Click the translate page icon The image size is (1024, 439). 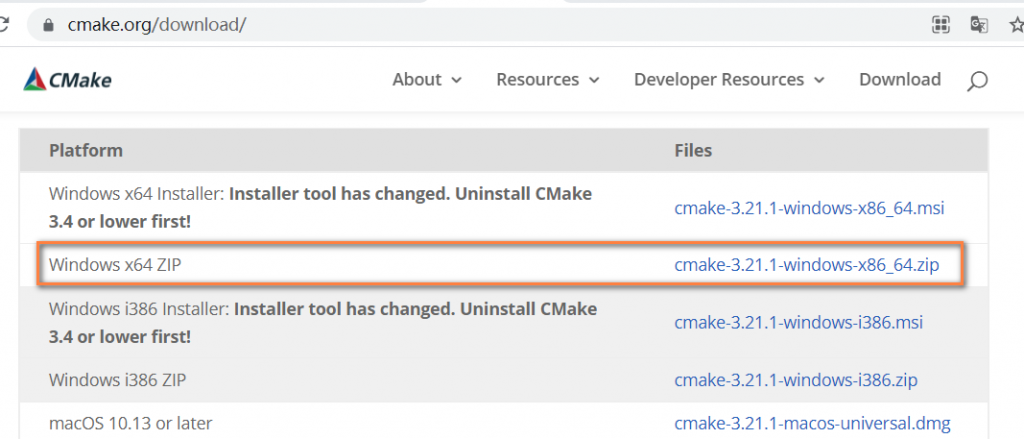click(x=979, y=25)
